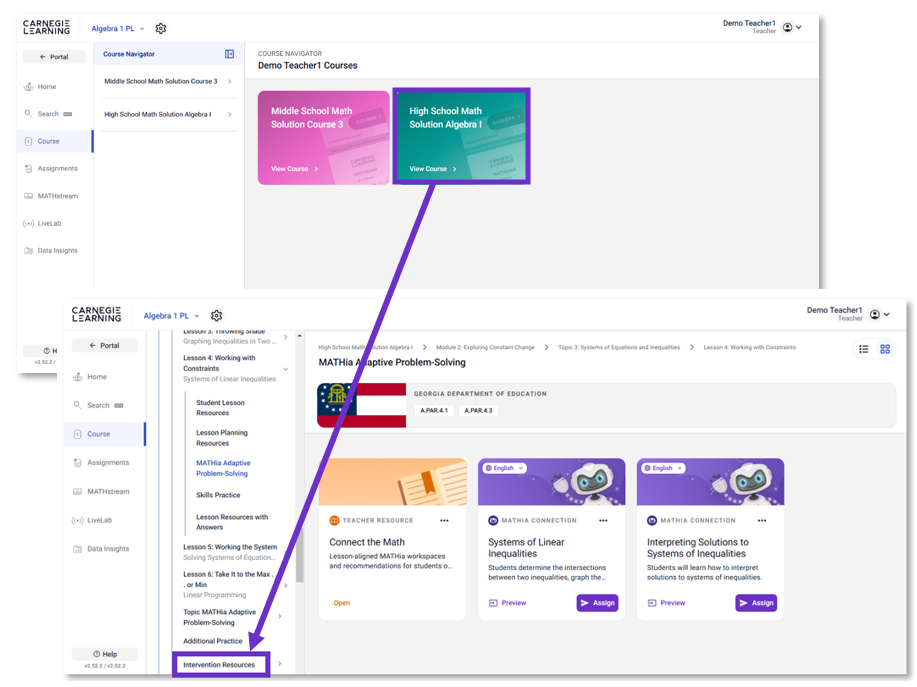917x687 pixels.
Task: Click Data Insights icon in front window sidebar
Action: click(x=77, y=549)
